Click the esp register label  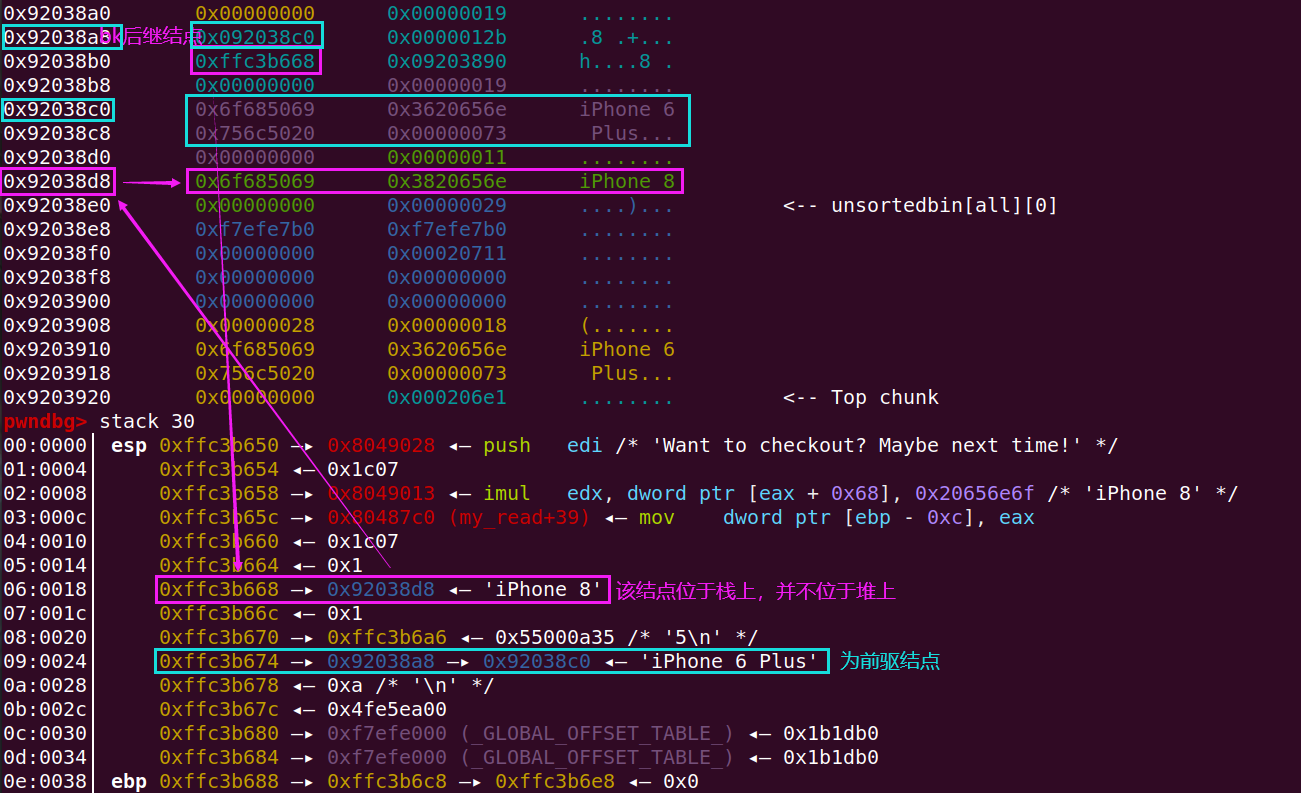(129, 446)
